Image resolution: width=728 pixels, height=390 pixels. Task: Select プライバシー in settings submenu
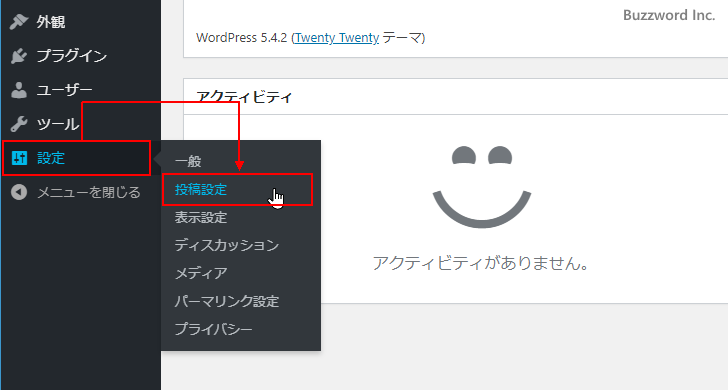click(x=240, y=329)
